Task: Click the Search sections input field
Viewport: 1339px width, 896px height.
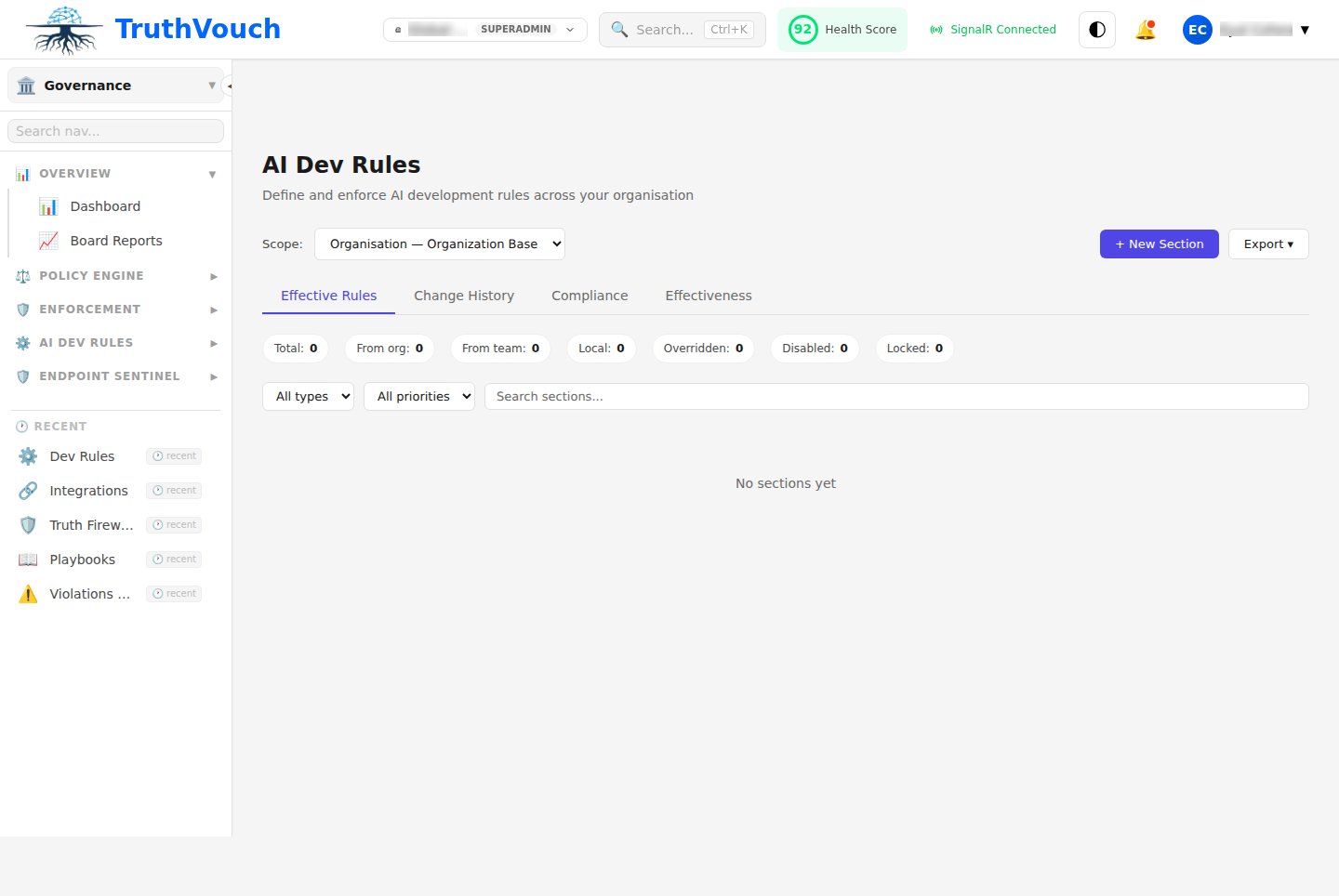Action: tap(895, 396)
